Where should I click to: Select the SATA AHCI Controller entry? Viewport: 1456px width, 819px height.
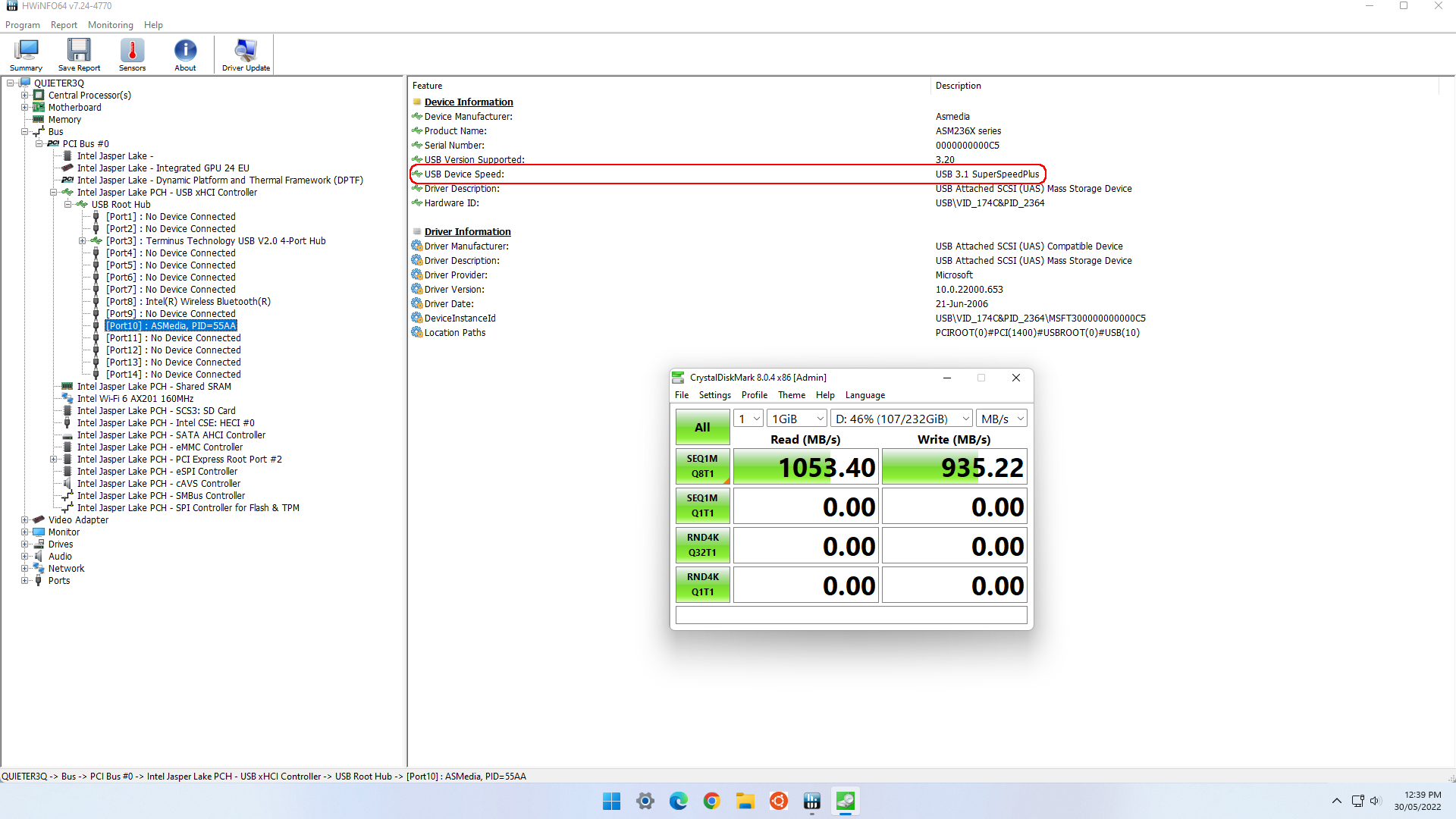[x=171, y=435]
